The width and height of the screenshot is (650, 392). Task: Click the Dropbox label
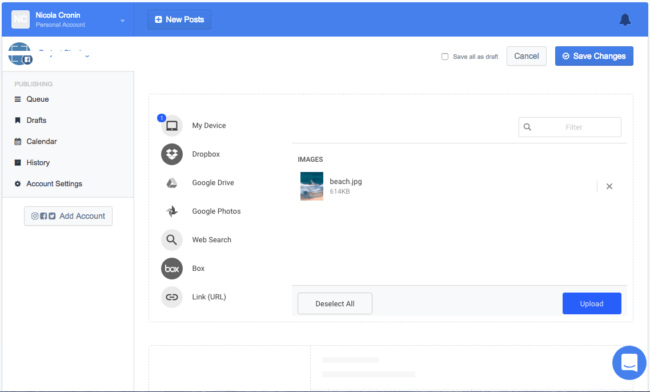pyautogui.click(x=206, y=154)
